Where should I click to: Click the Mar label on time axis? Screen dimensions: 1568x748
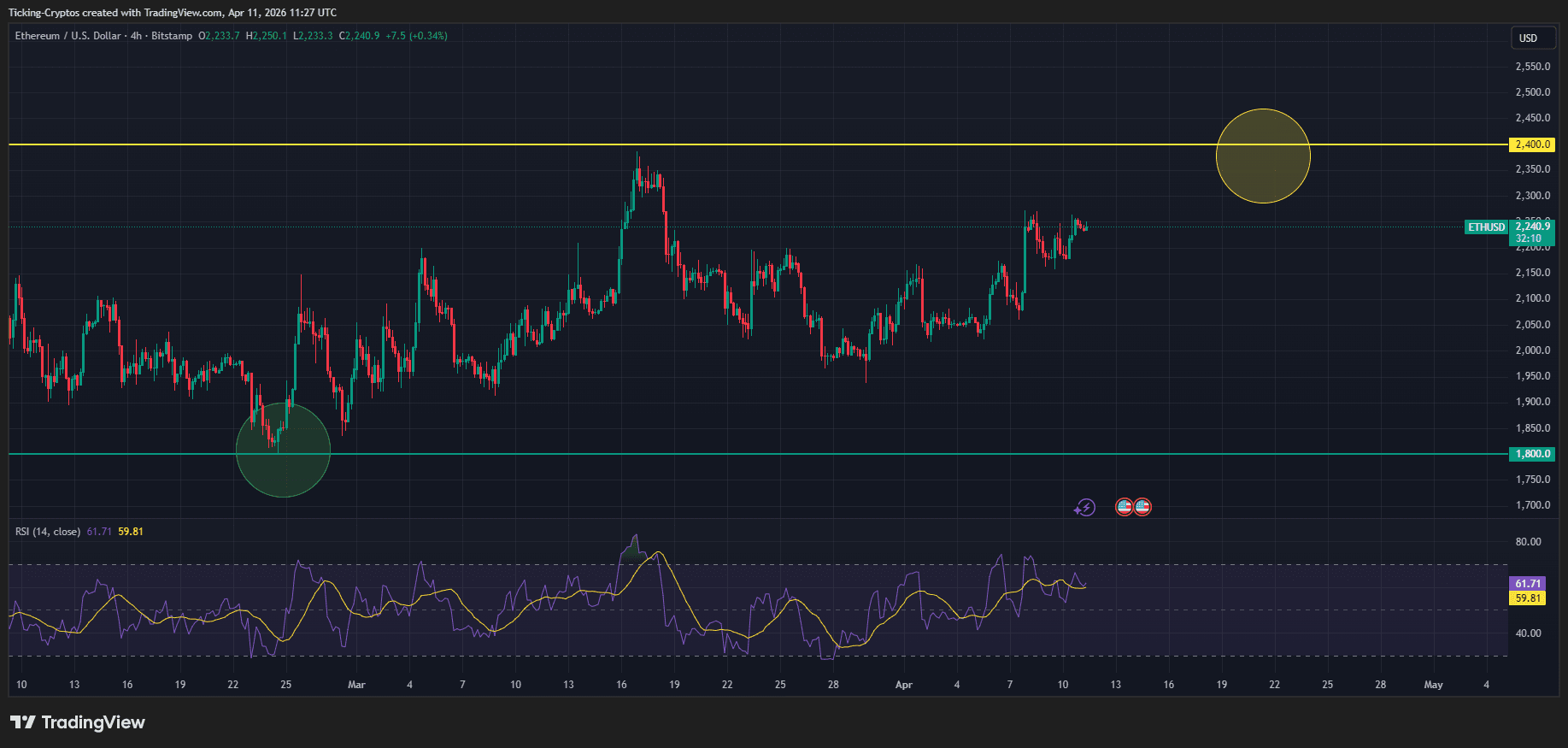(x=356, y=685)
